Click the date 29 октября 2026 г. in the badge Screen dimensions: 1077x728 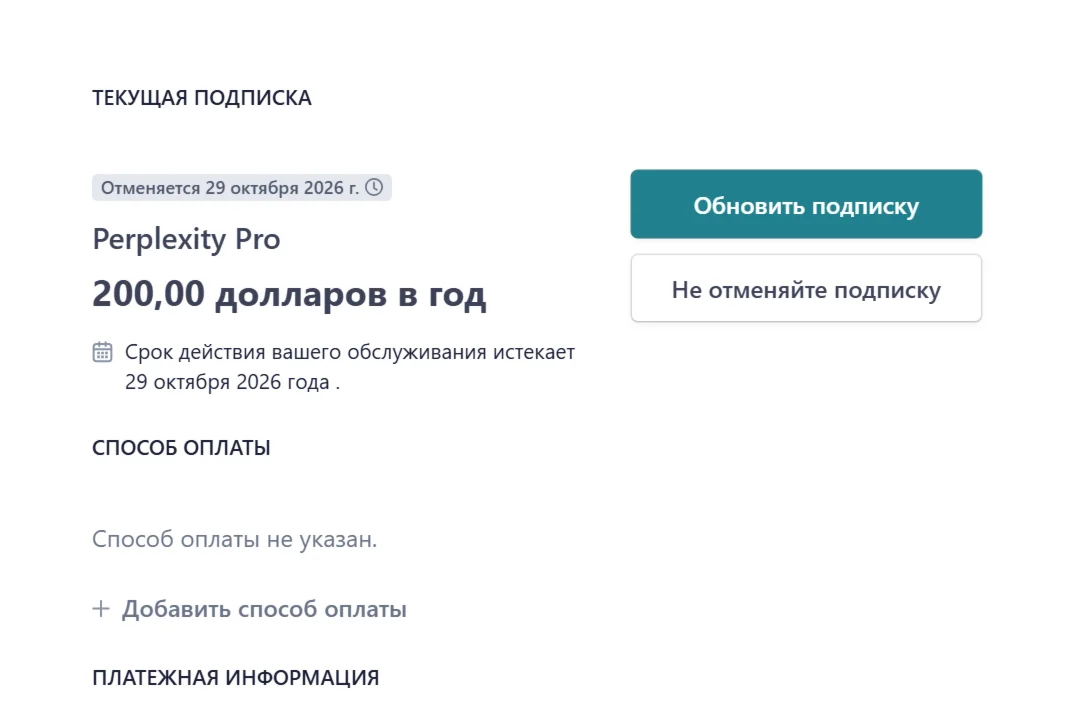282,188
